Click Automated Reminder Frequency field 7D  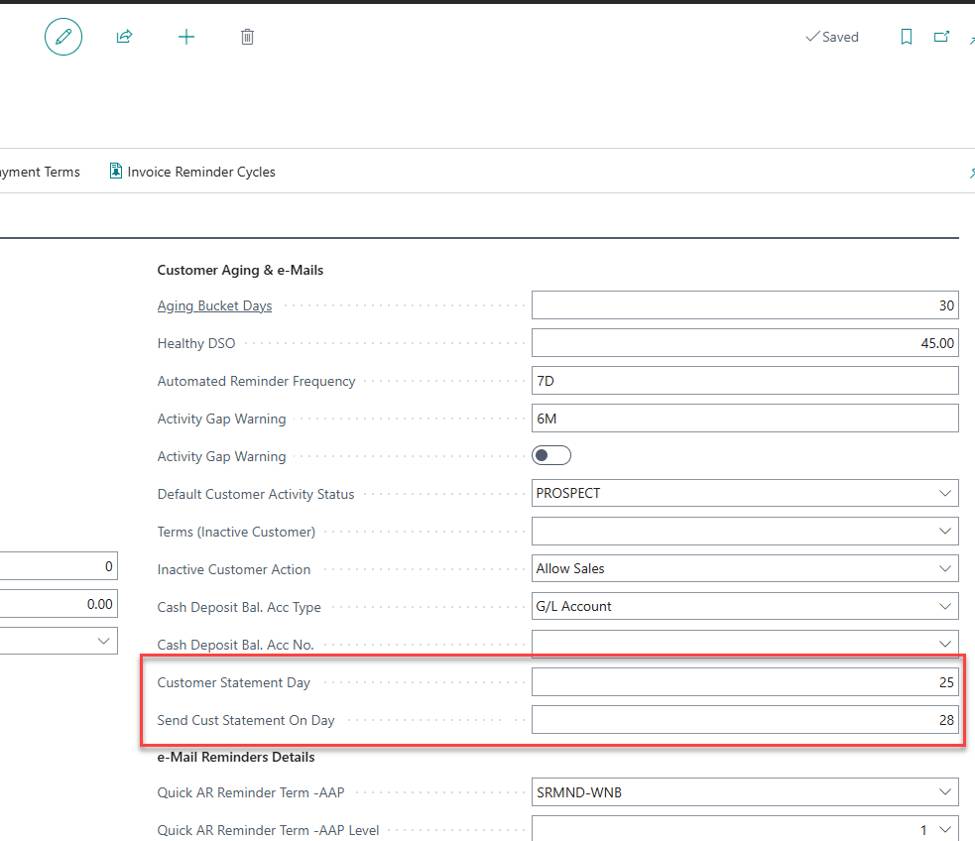(x=745, y=380)
